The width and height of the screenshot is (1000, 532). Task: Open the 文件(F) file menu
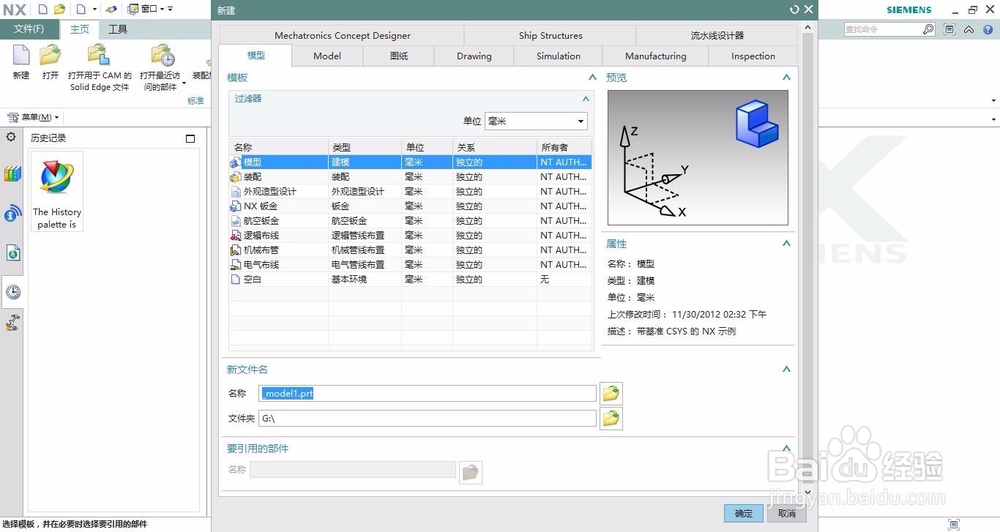[x=29, y=29]
